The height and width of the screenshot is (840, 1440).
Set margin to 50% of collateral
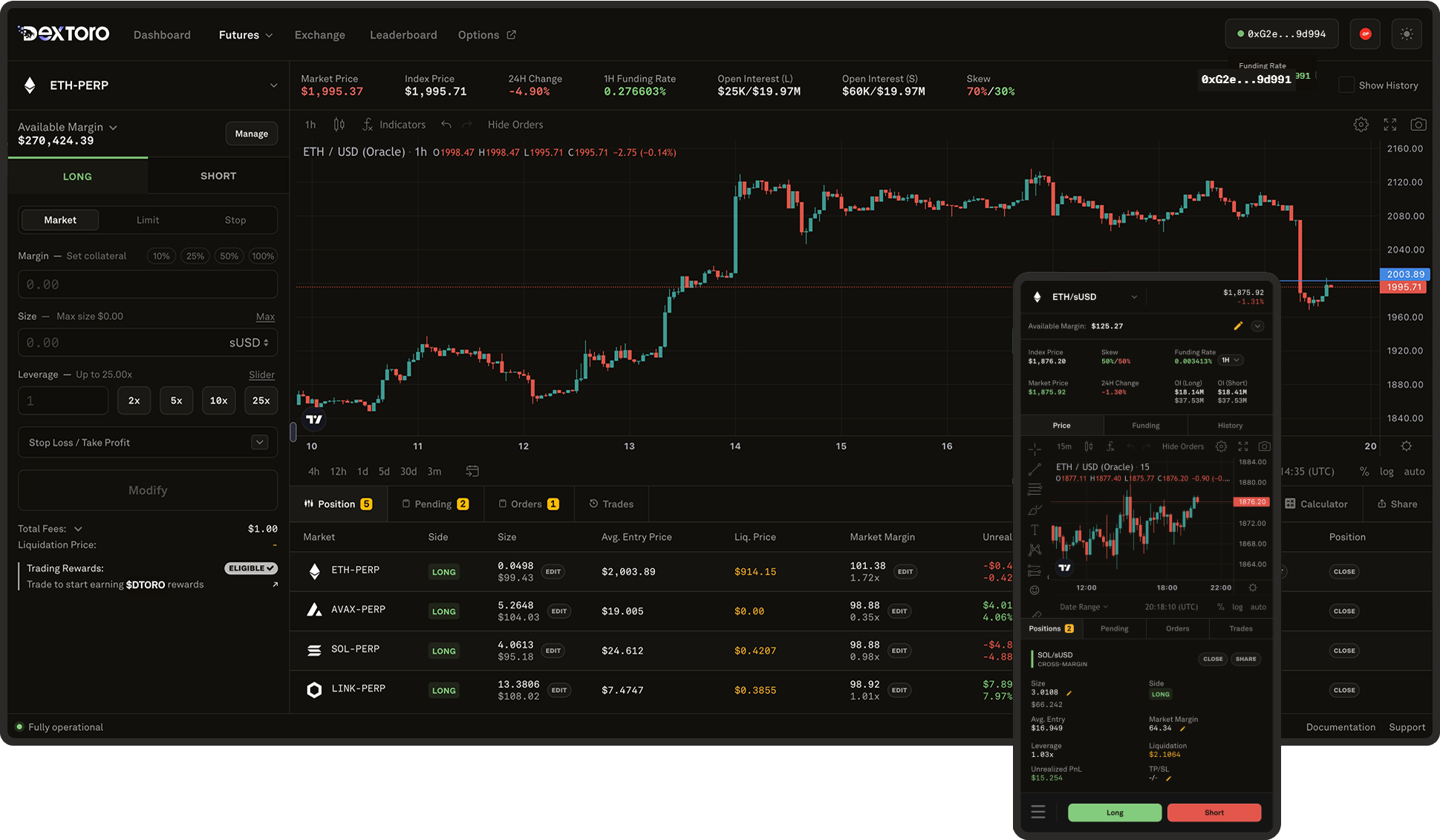(229, 256)
